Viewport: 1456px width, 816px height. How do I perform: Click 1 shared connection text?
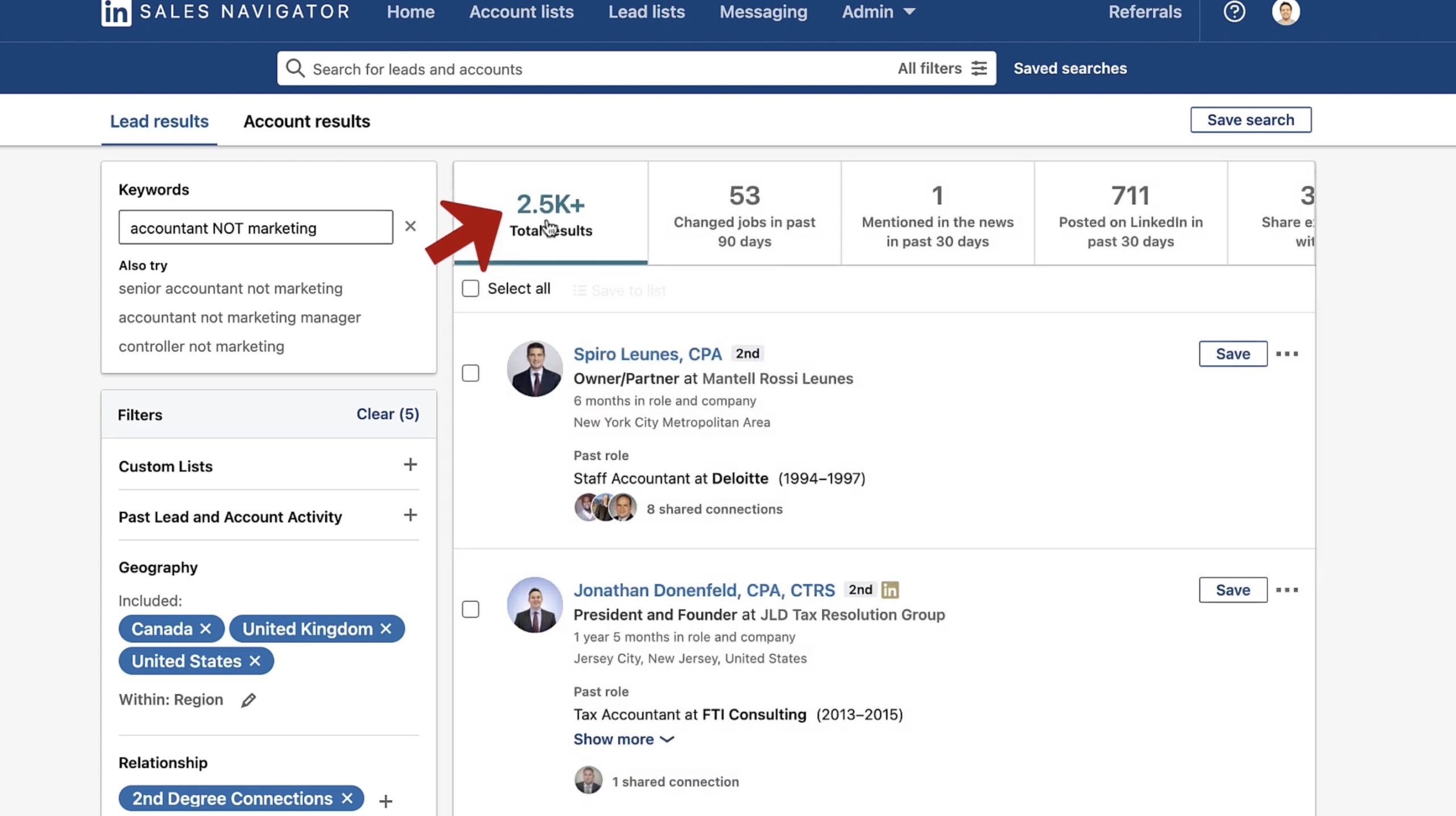(675, 782)
